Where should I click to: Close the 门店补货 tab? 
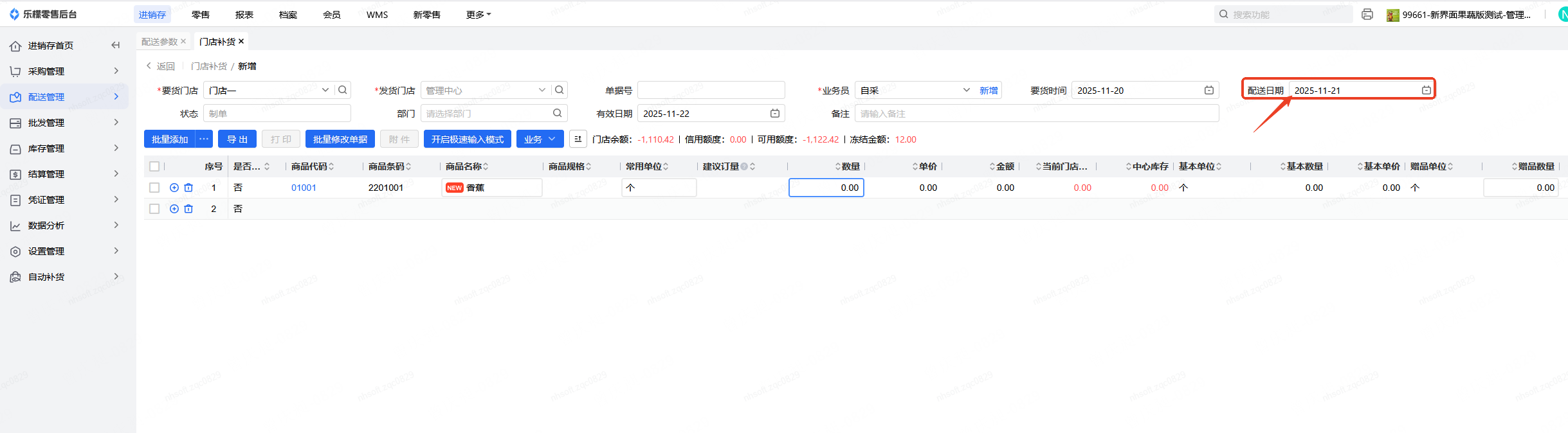pos(241,41)
